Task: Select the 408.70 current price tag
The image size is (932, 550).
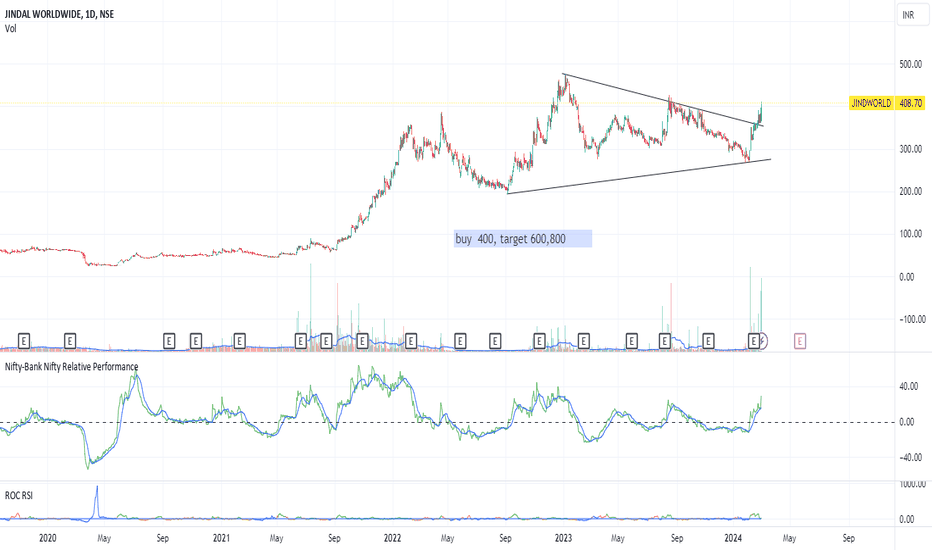Action: click(x=911, y=103)
